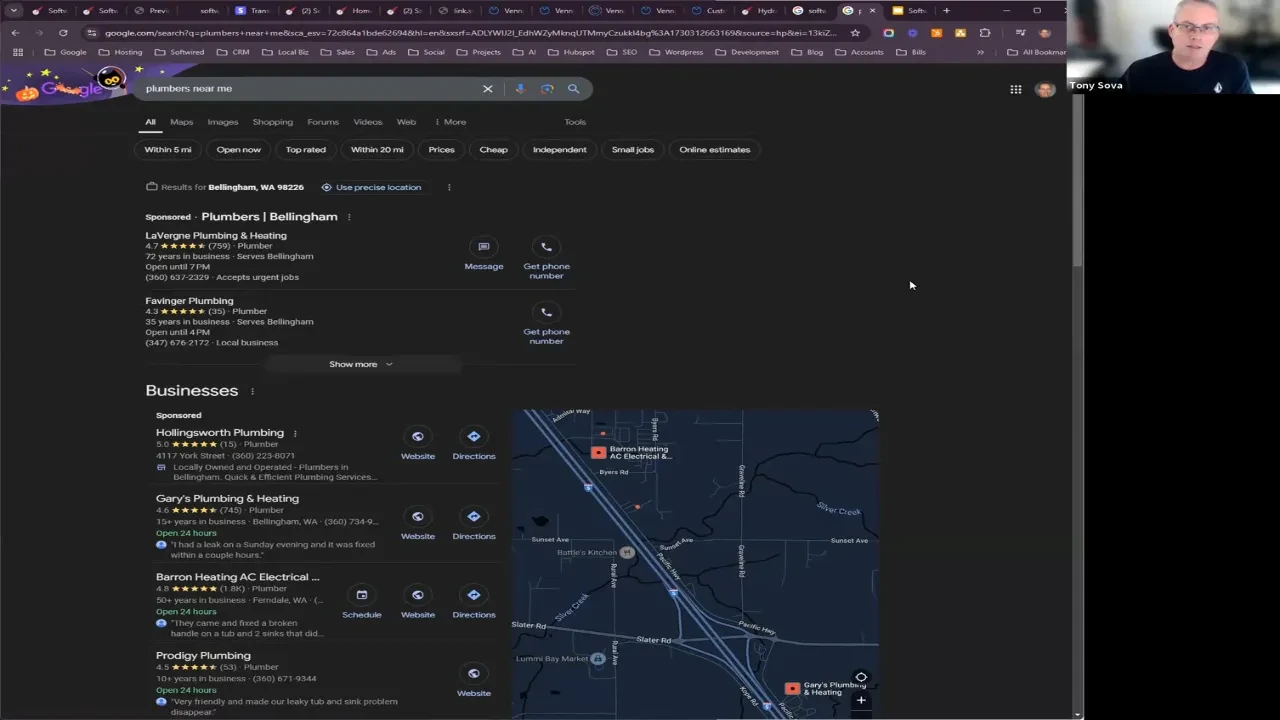Screen dimensions: 1280x720
Task: Open the More search filters dropdown
Action: click(x=450, y=122)
